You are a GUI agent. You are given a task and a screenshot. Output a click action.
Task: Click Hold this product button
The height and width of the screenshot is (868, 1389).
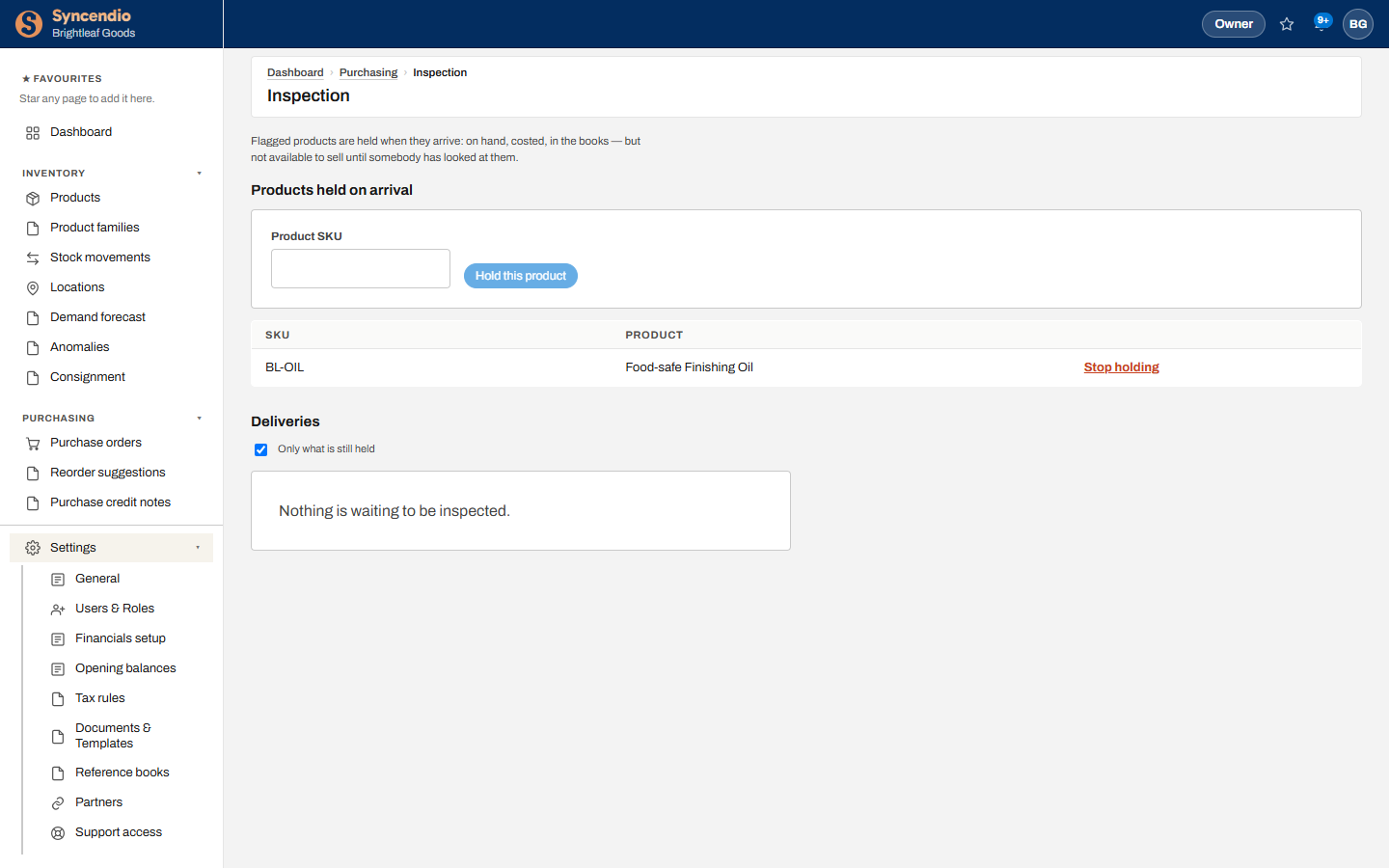coord(521,276)
